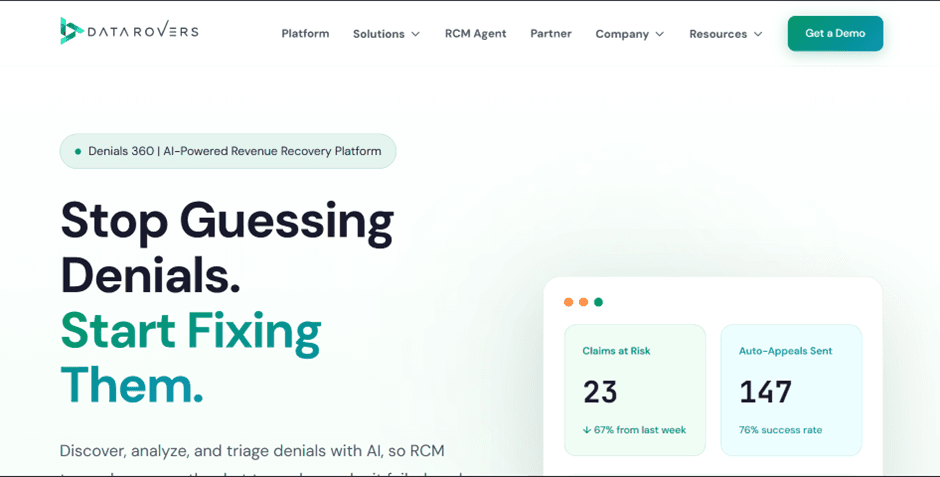
Task: Click the Claims at Risk label
Action: pyautogui.click(x=616, y=351)
